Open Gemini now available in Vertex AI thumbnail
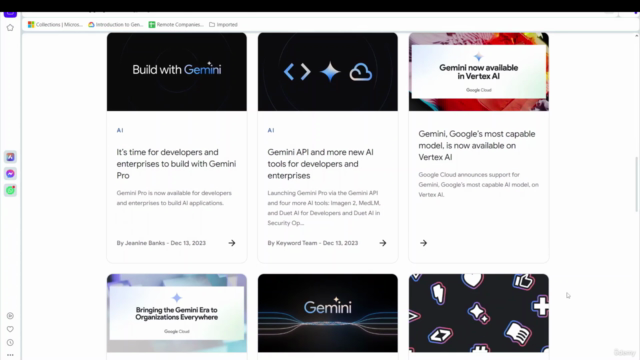 click(479, 72)
